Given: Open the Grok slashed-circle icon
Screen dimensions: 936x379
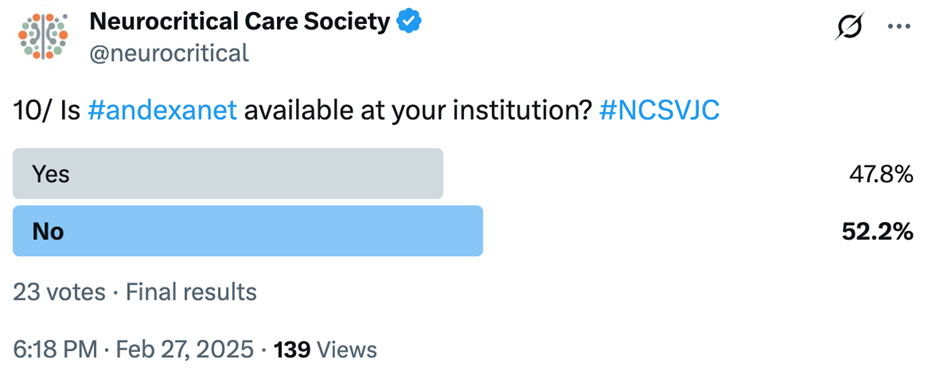Looking at the screenshot, I should 849,27.
